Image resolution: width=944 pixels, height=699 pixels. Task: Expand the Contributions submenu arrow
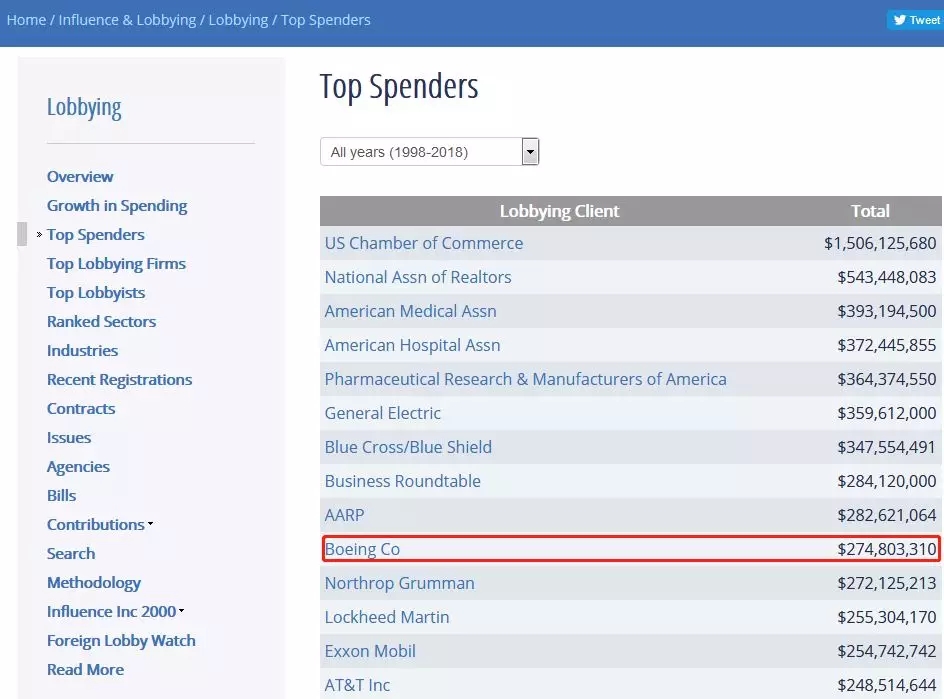point(151,524)
